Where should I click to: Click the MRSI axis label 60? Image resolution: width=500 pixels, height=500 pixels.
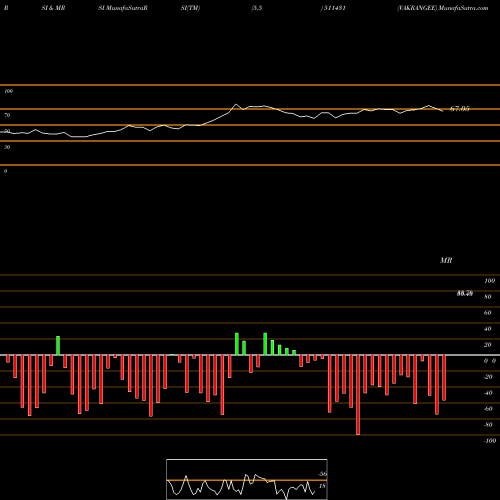click(487, 313)
